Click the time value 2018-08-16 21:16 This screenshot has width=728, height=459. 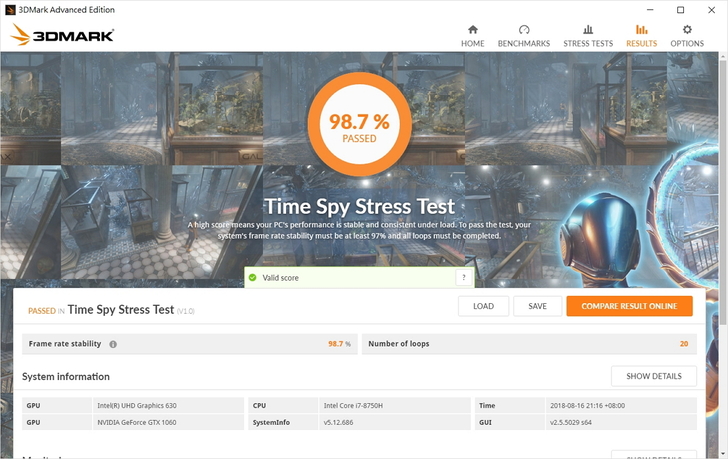587,406
